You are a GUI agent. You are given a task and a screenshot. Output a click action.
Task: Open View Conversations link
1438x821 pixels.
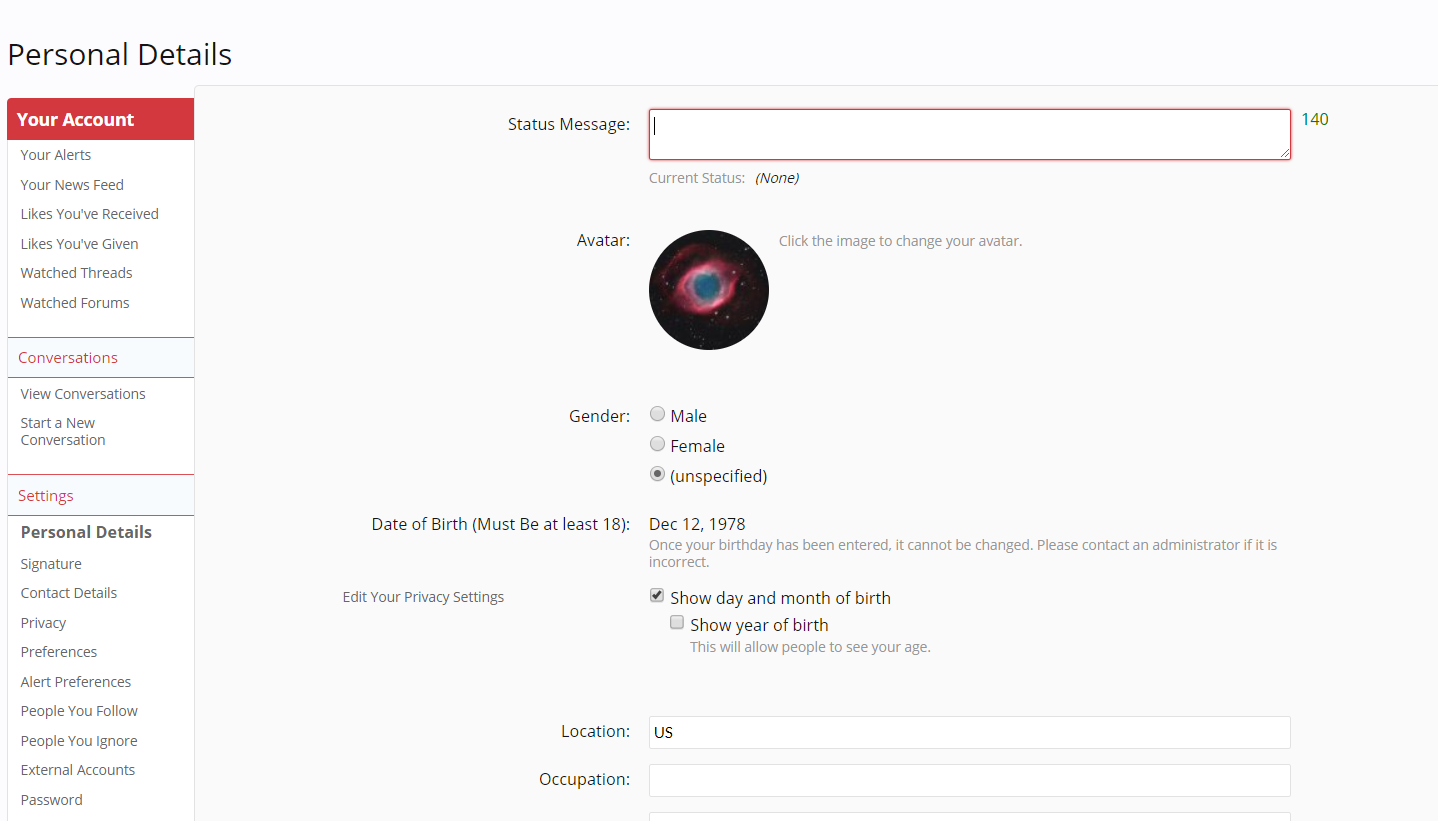[83, 394]
